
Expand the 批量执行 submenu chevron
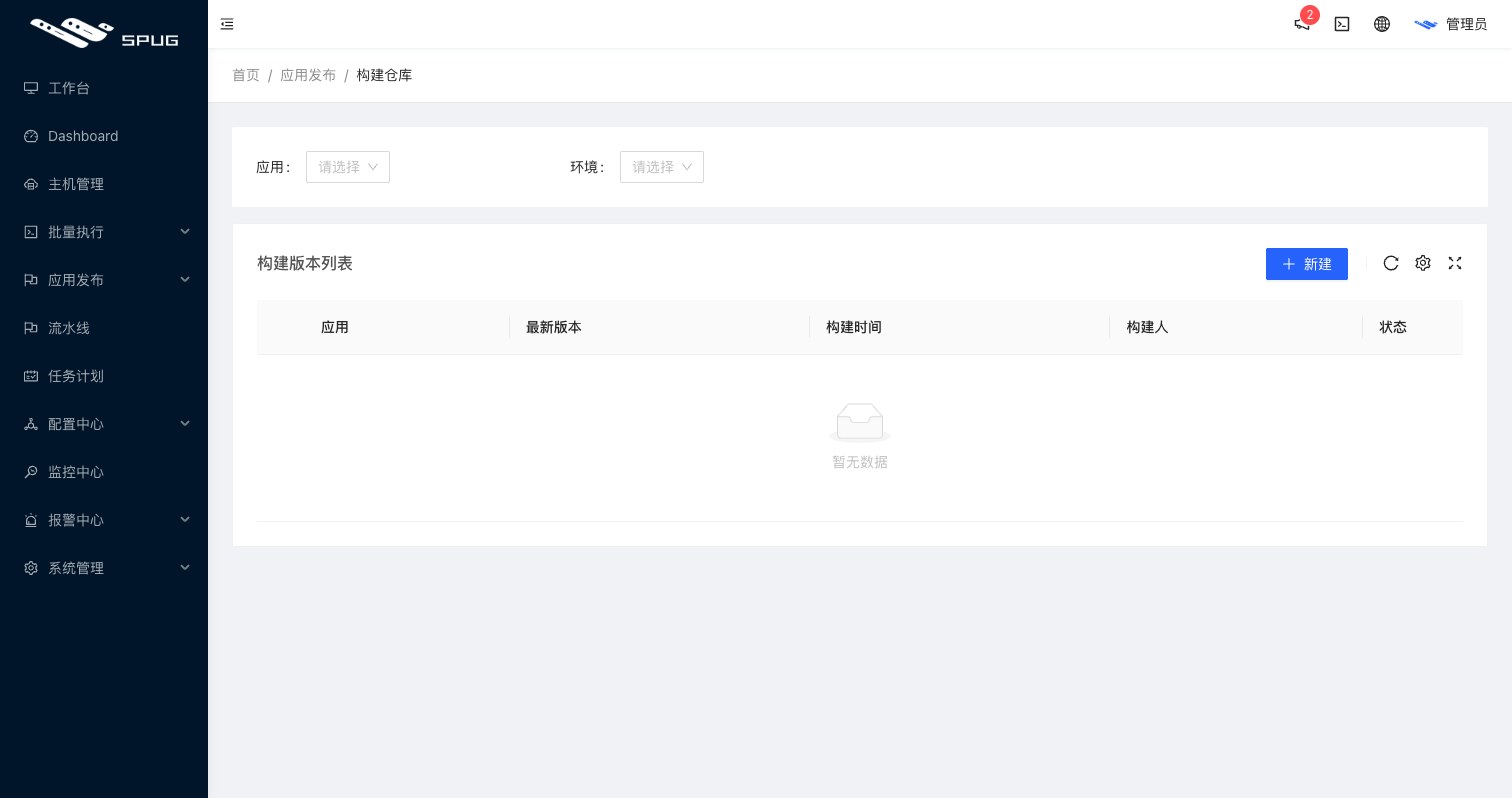point(185,232)
